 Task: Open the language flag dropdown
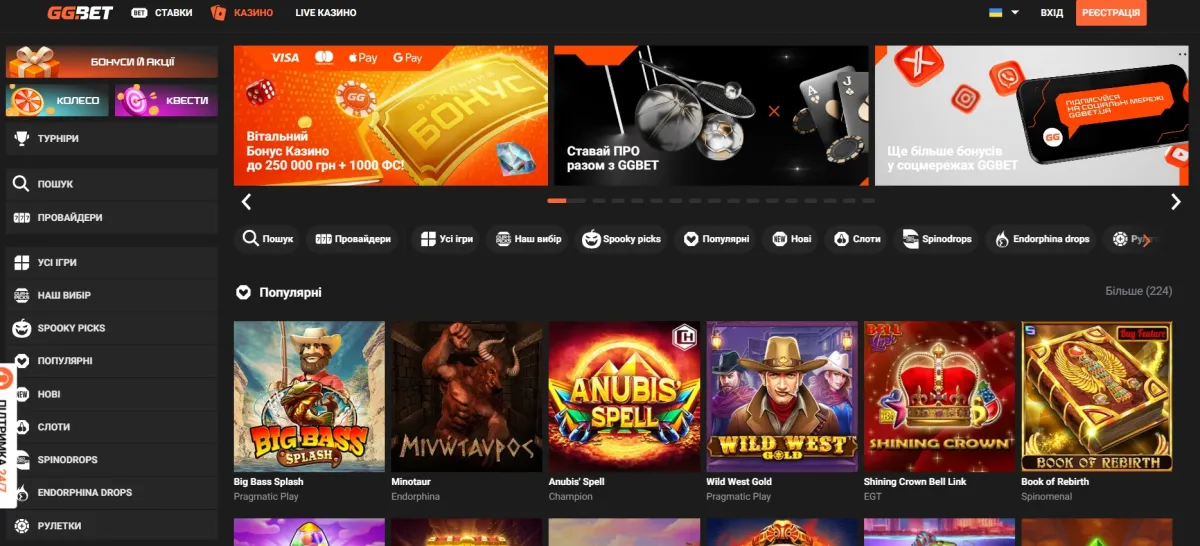coord(1003,13)
